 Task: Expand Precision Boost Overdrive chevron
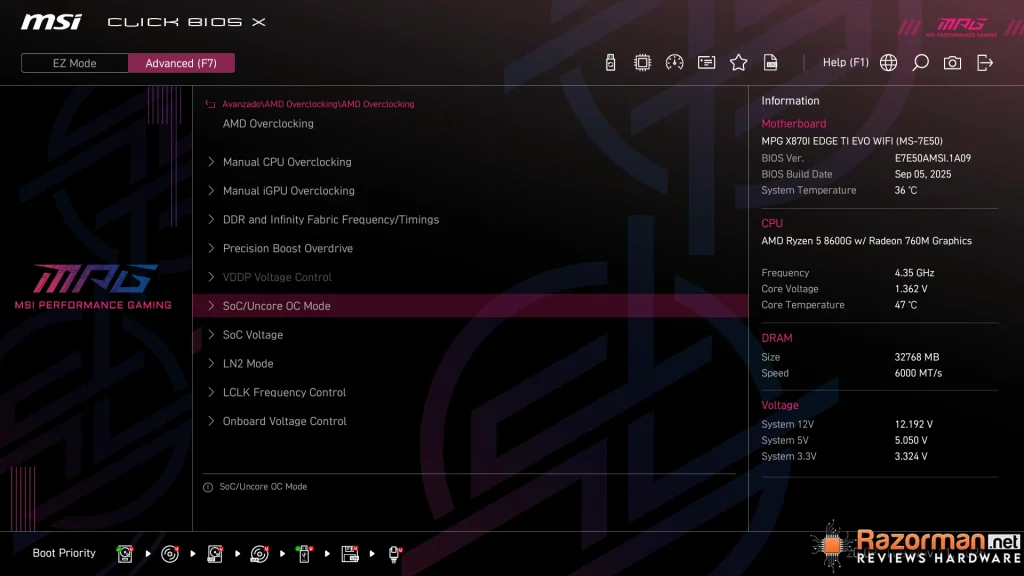tap(211, 248)
